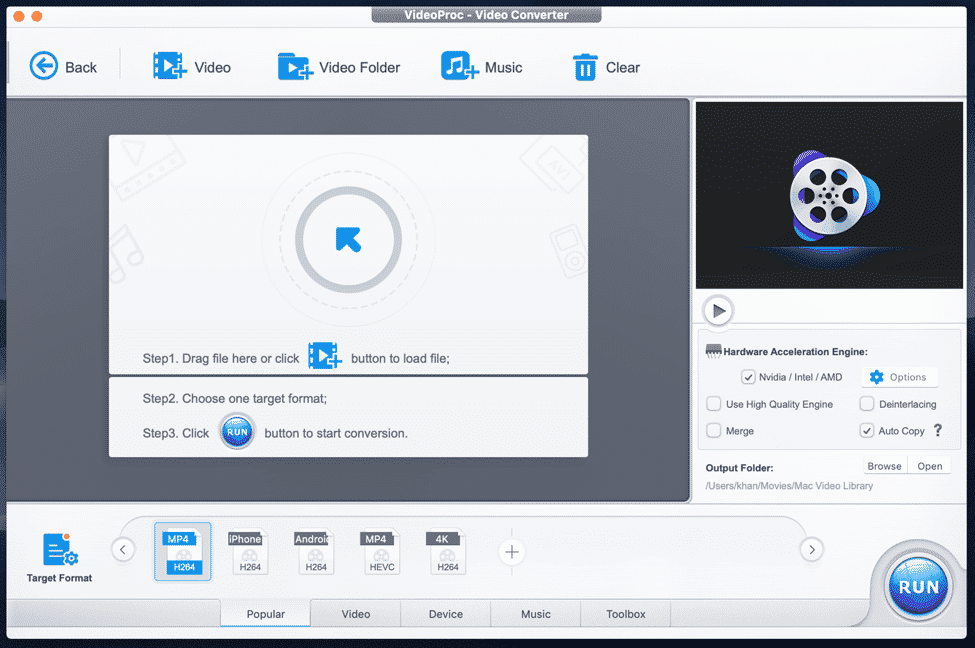Switch to the Device tab
The image size is (975, 648).
click(x=445, y=614)
